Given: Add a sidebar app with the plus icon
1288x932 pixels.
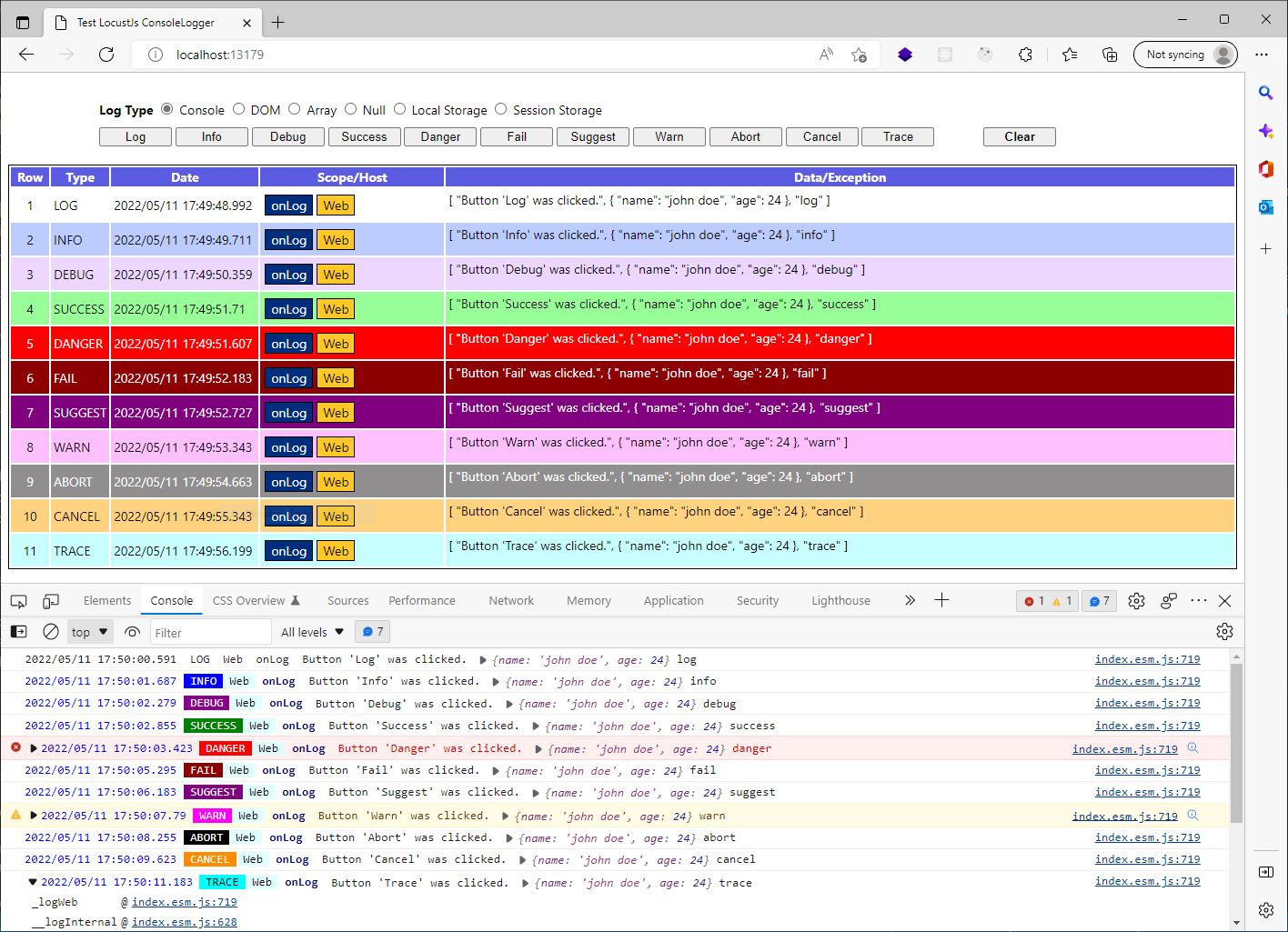Looking at the screenshot, I should coord(1265,248).
